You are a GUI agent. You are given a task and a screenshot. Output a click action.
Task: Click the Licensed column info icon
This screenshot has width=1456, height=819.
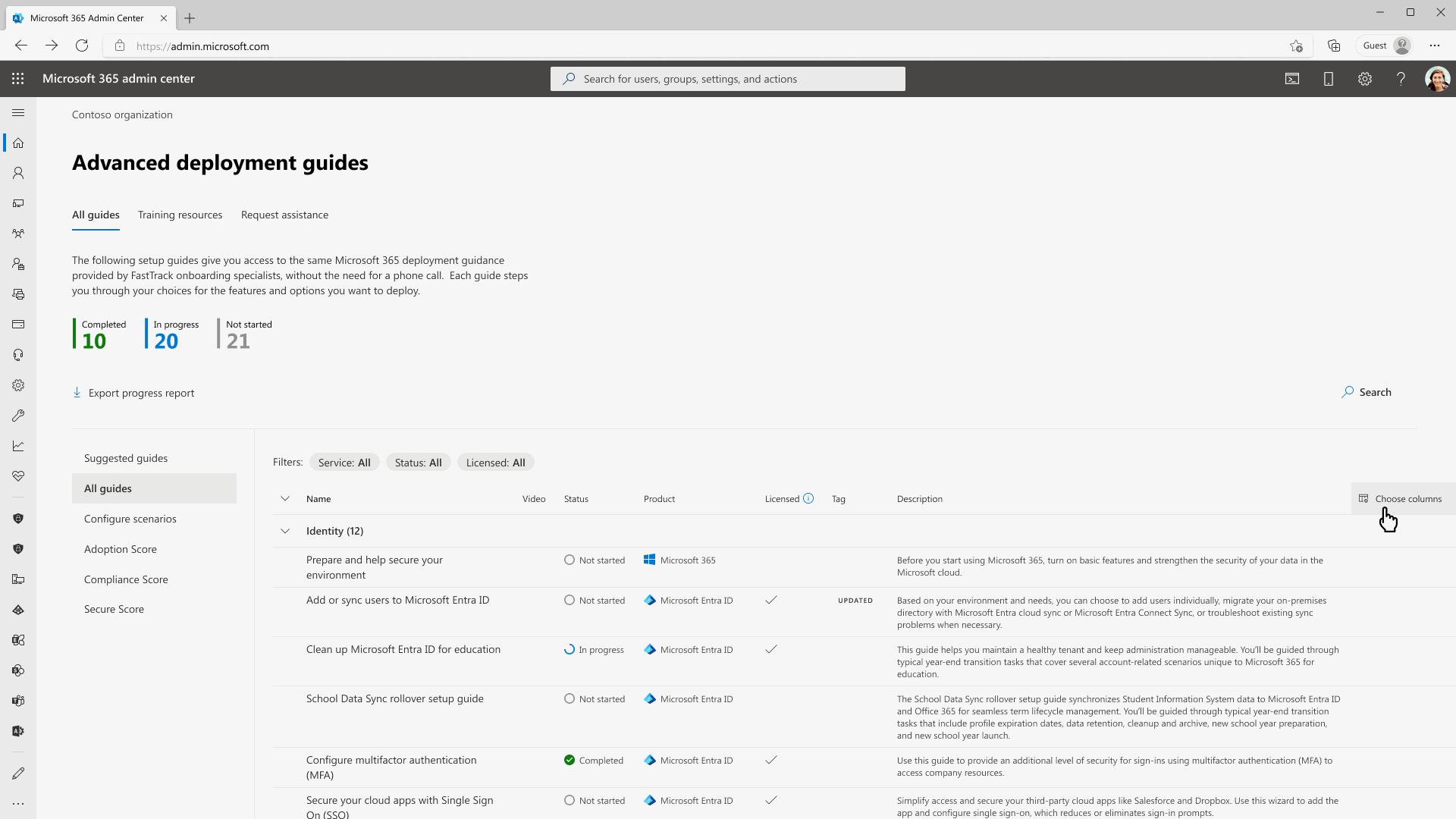tap(808, 499)
